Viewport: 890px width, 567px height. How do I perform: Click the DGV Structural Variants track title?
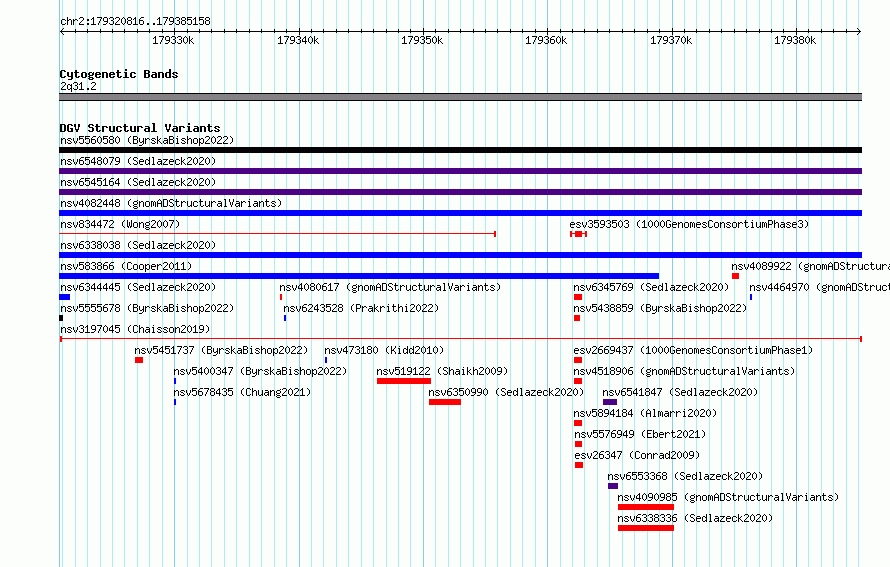tap(140, 128)
